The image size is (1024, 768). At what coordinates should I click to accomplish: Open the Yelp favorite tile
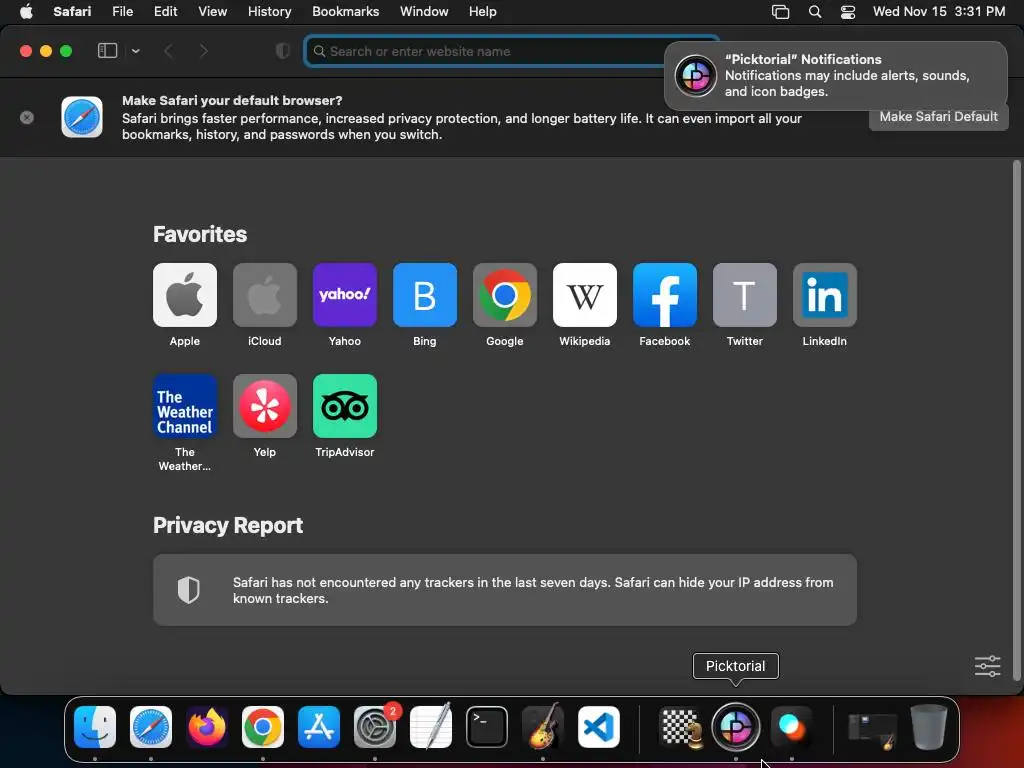[x=264, y=406]
